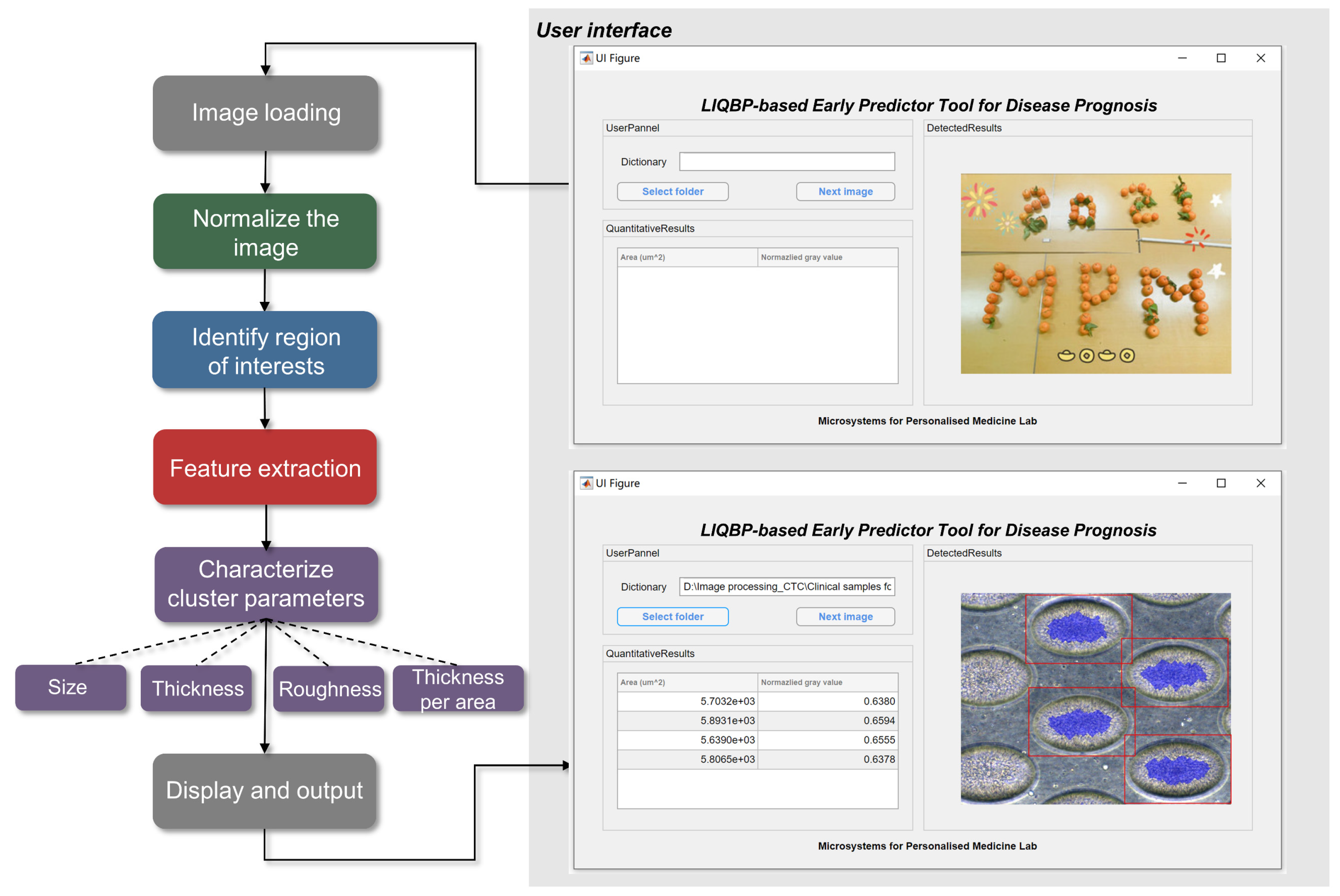Minimize the lower UI Figure window
The image size is (1340, 896).
[x=1182, y=483]
